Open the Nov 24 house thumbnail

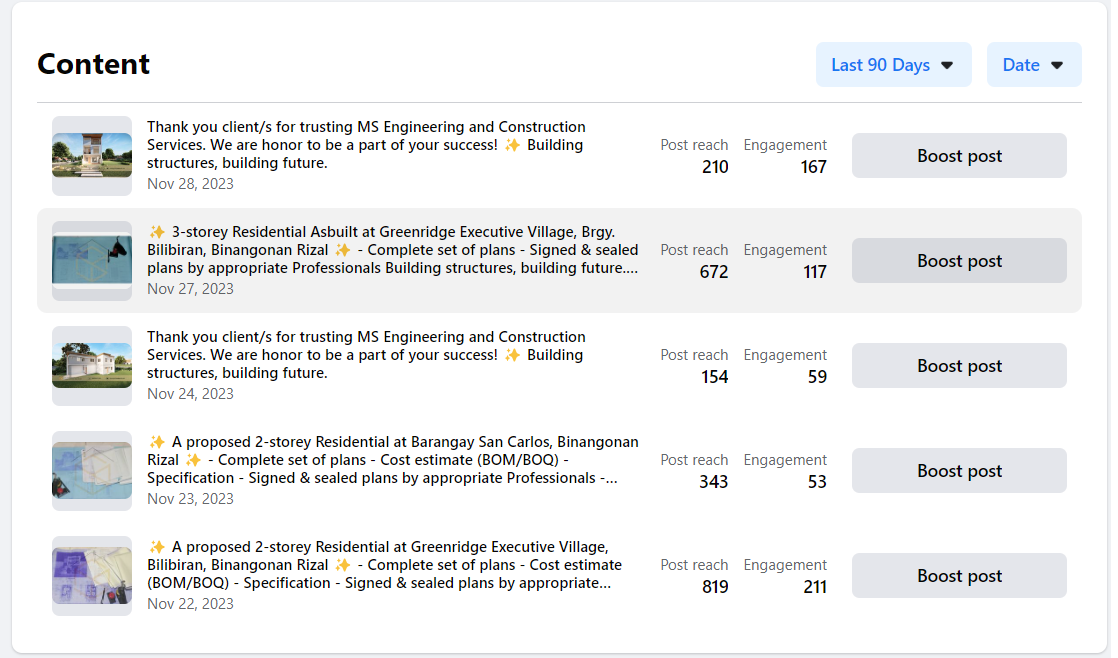pos(92,366)
